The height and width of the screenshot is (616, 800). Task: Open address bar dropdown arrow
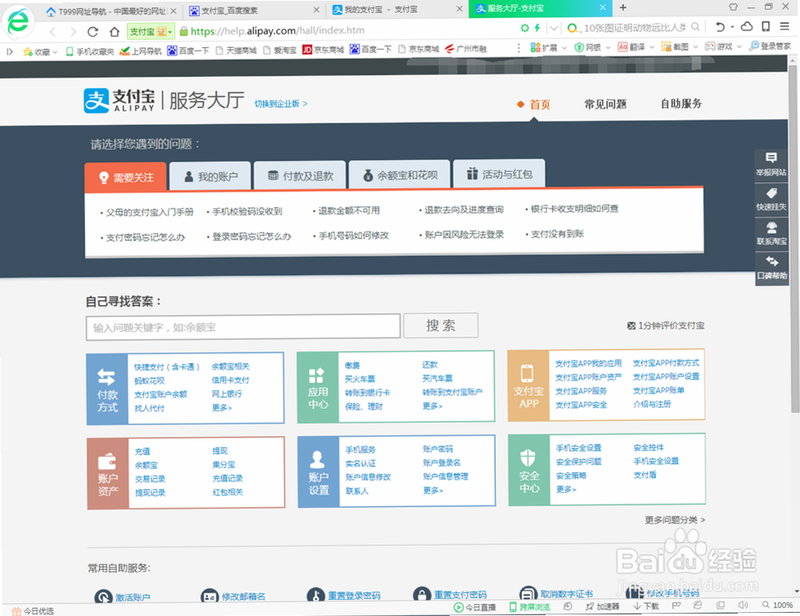555,28
